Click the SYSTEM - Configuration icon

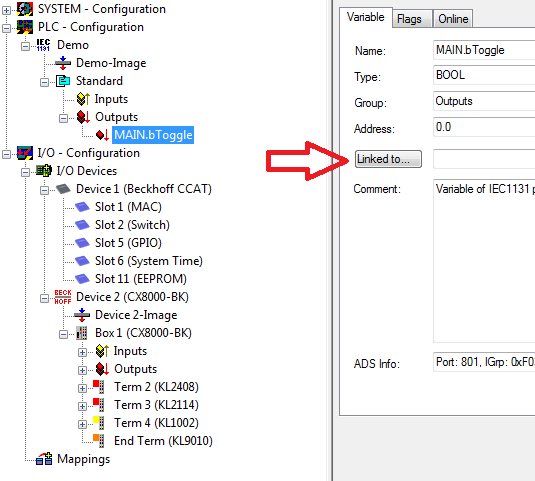pyautogui.click(x=25, y=9)
